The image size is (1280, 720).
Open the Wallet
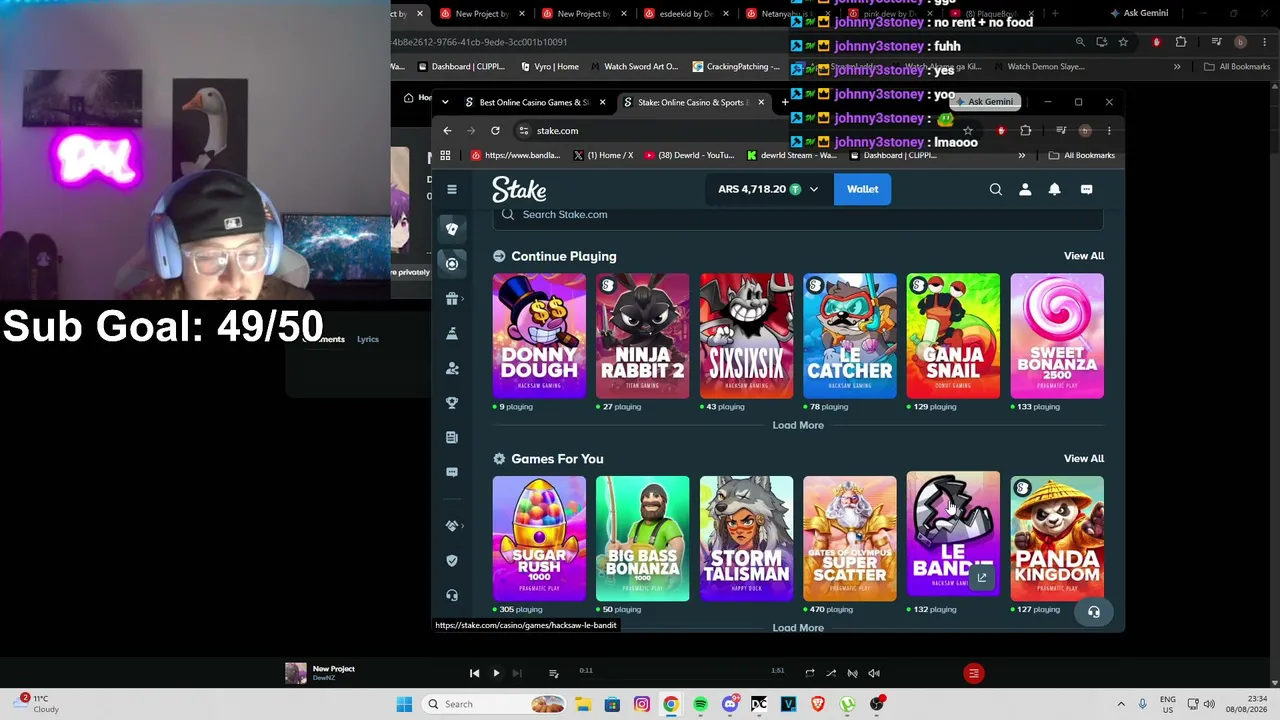[x=862, y=189]
